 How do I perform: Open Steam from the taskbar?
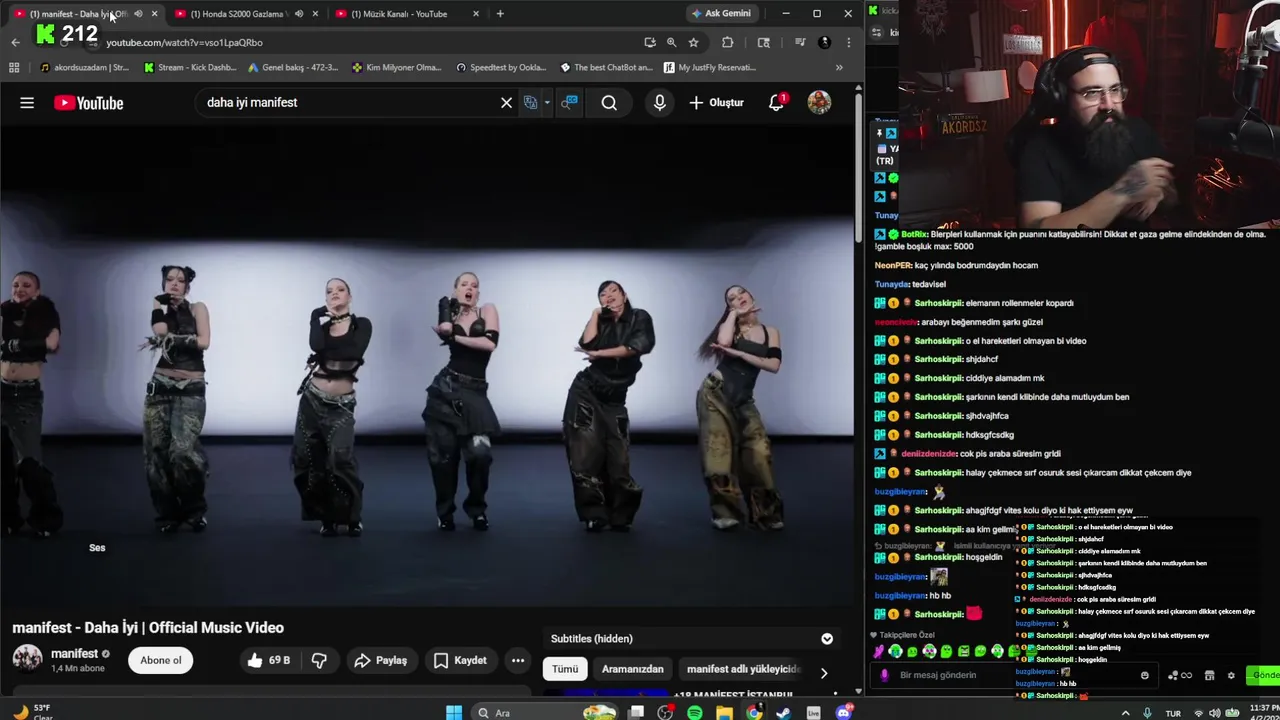(x=783, y=713)
